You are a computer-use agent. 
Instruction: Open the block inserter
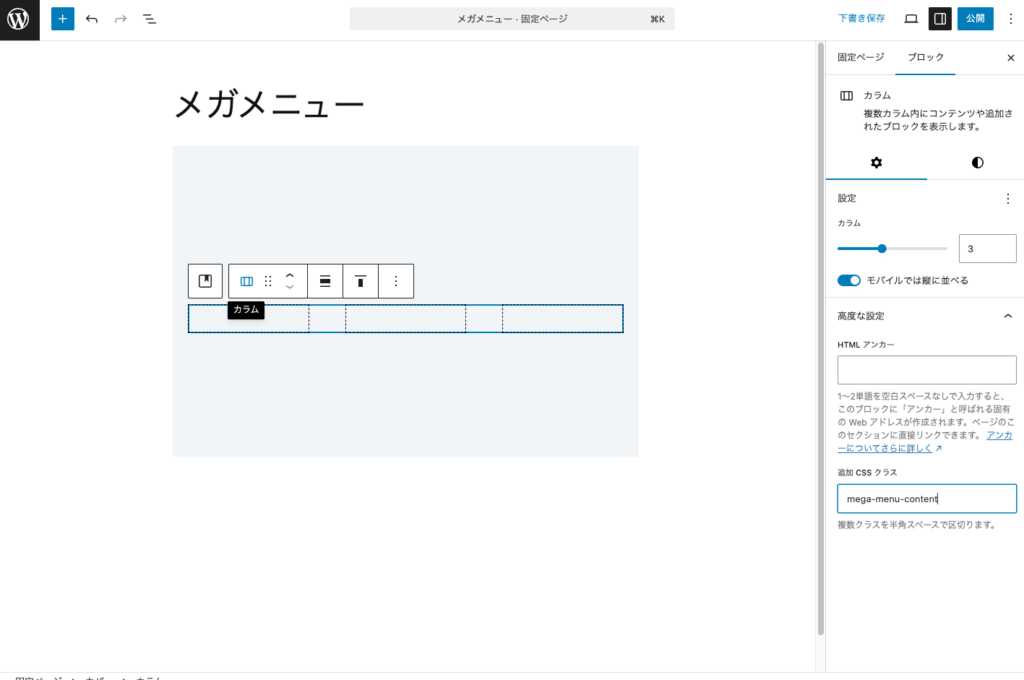point(62,18)
